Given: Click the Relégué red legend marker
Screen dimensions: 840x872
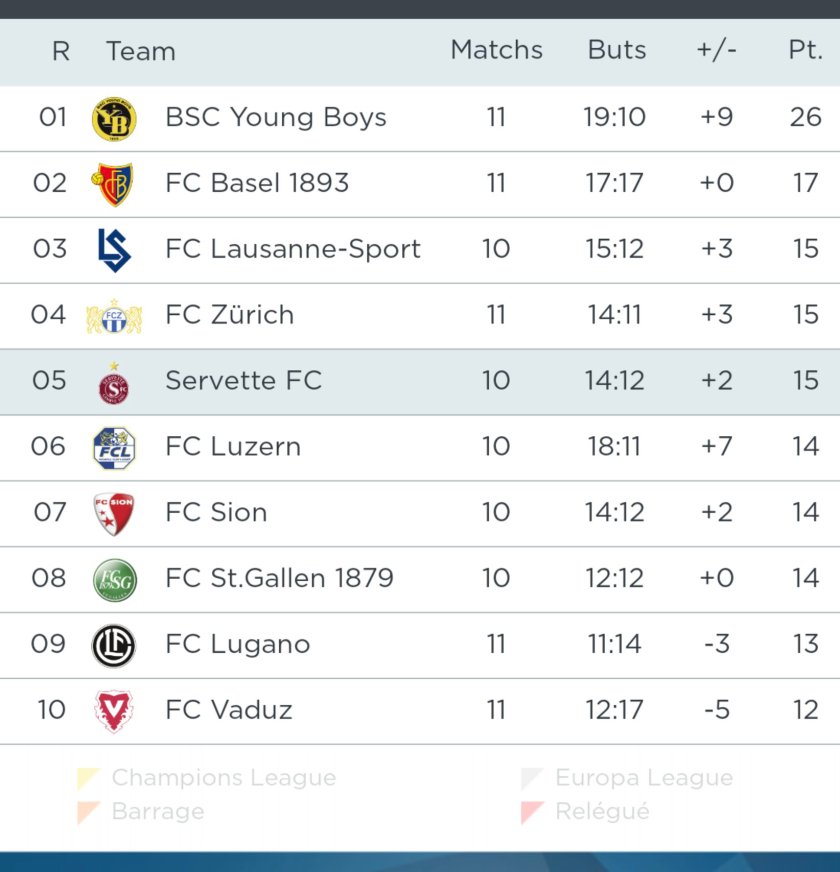Looking at the screenshot, I should click(x=531, y=812).
